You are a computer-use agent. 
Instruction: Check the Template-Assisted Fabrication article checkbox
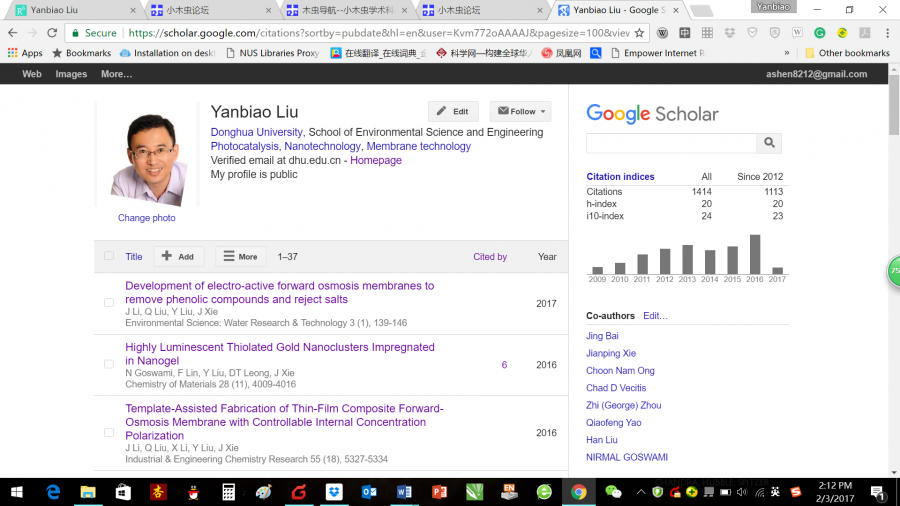pos(109,432)
